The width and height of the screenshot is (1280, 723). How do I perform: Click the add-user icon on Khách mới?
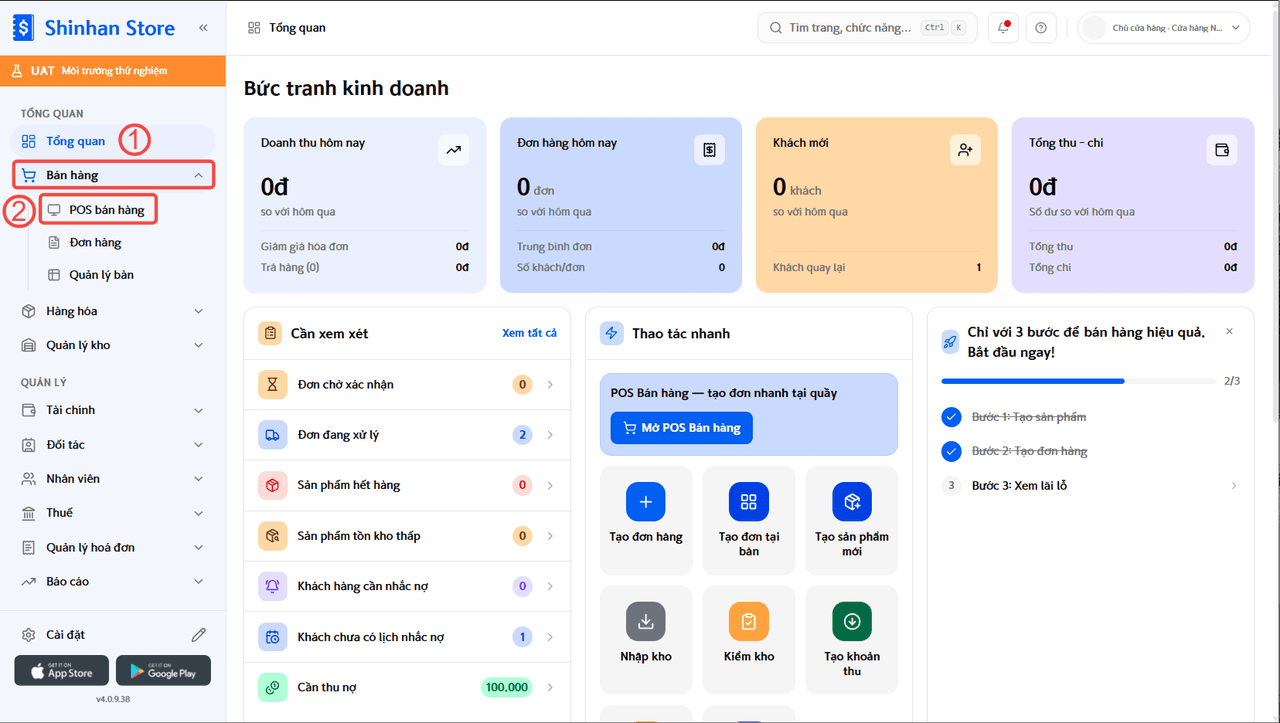(965, 150)
